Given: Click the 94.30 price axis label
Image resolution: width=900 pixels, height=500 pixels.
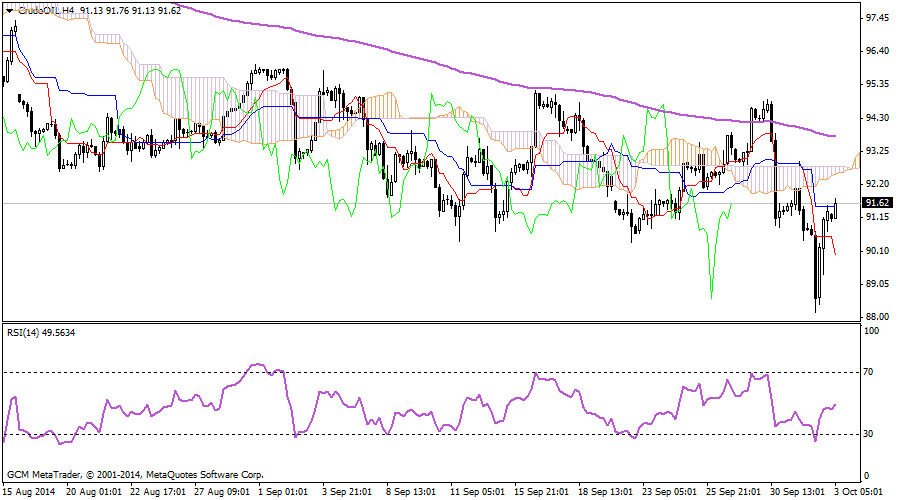Looking at the screenshot, I should point(879,117).
